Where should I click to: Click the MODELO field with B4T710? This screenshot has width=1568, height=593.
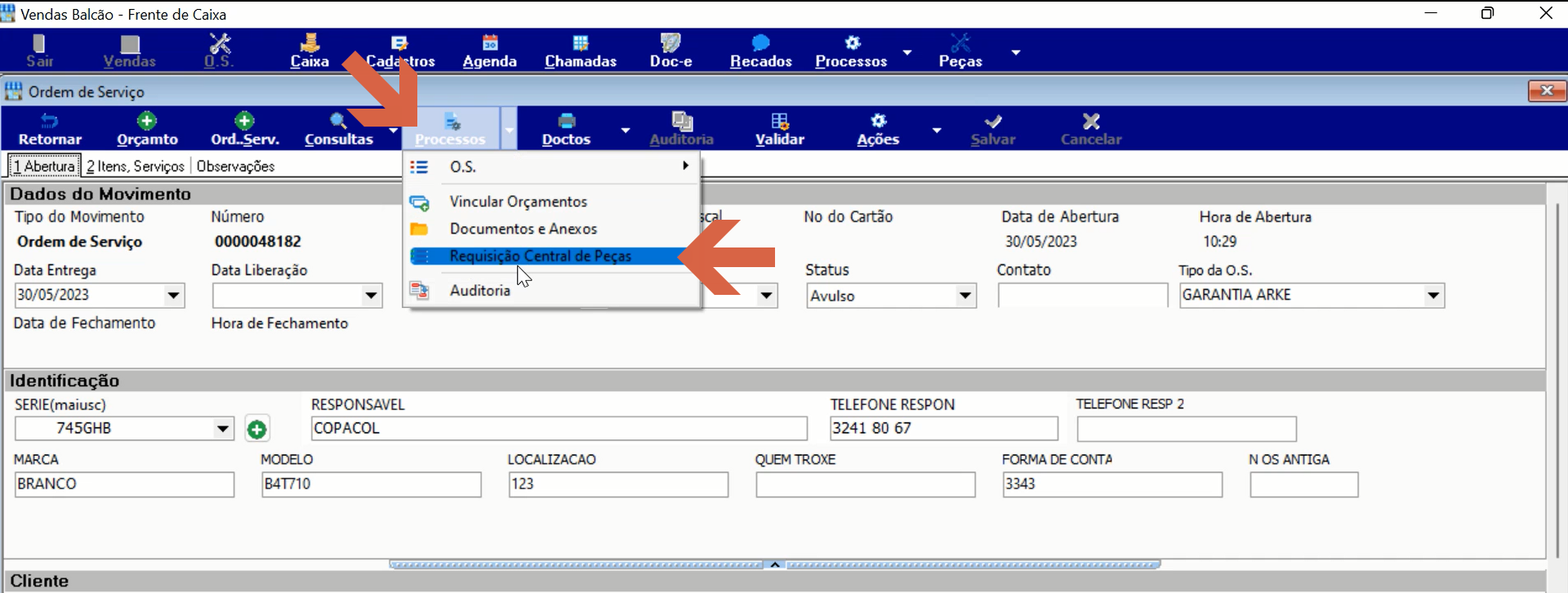point(372,484)
